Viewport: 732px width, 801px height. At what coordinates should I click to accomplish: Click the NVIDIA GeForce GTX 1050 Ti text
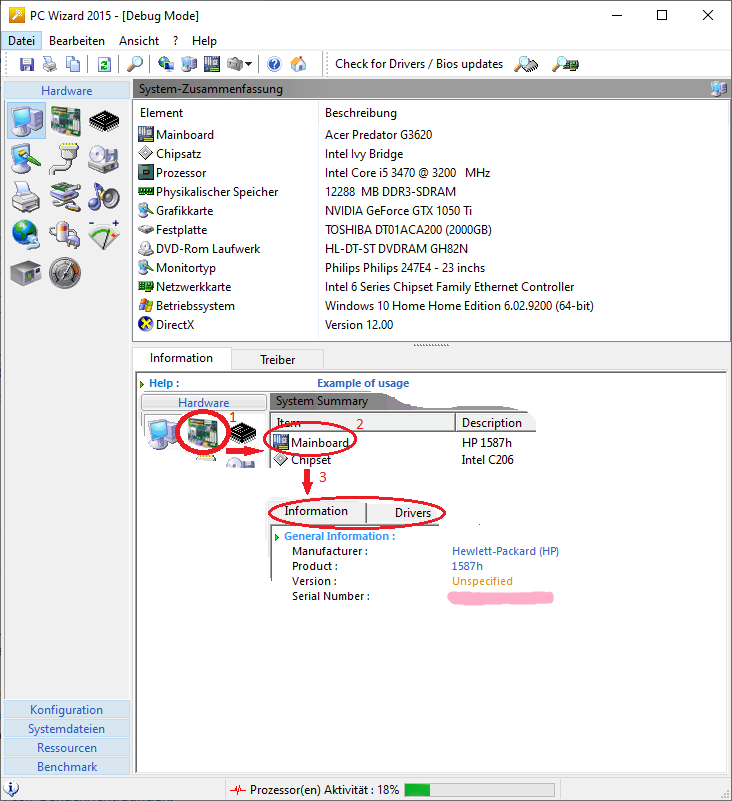398,210
